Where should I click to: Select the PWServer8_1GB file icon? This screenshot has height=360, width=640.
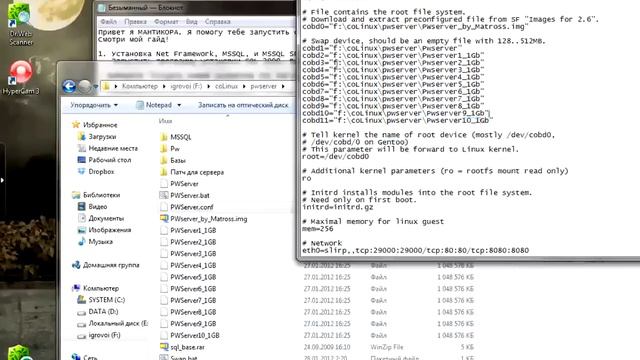point(164,312)
